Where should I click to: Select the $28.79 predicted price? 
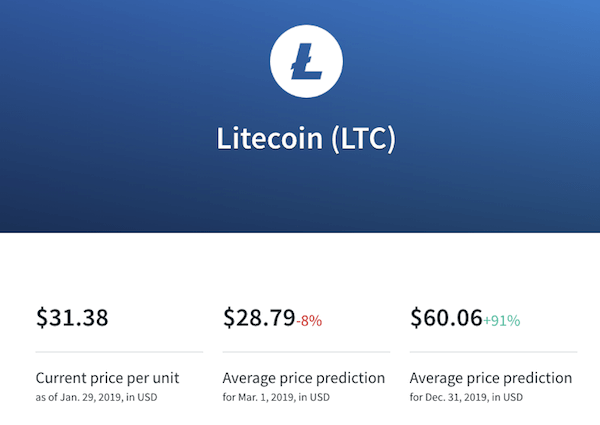(259, 318)
